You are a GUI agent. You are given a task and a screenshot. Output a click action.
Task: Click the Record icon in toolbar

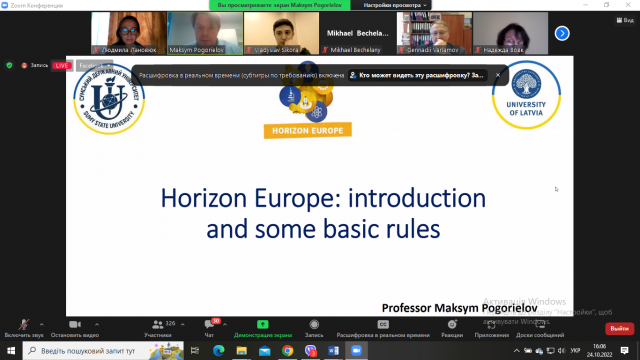[314, 324]
